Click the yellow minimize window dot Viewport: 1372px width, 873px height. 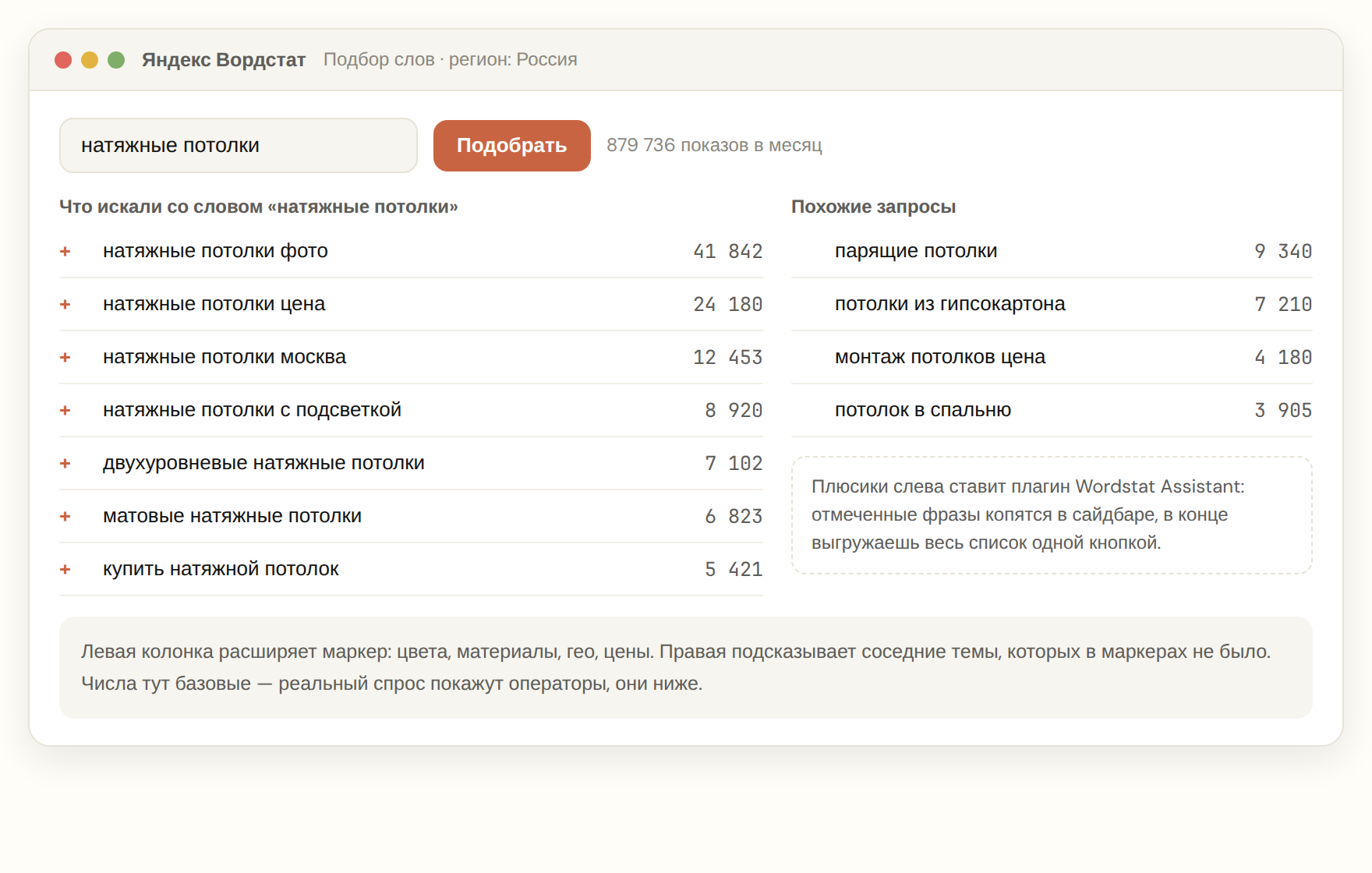[x=90, y=60]
